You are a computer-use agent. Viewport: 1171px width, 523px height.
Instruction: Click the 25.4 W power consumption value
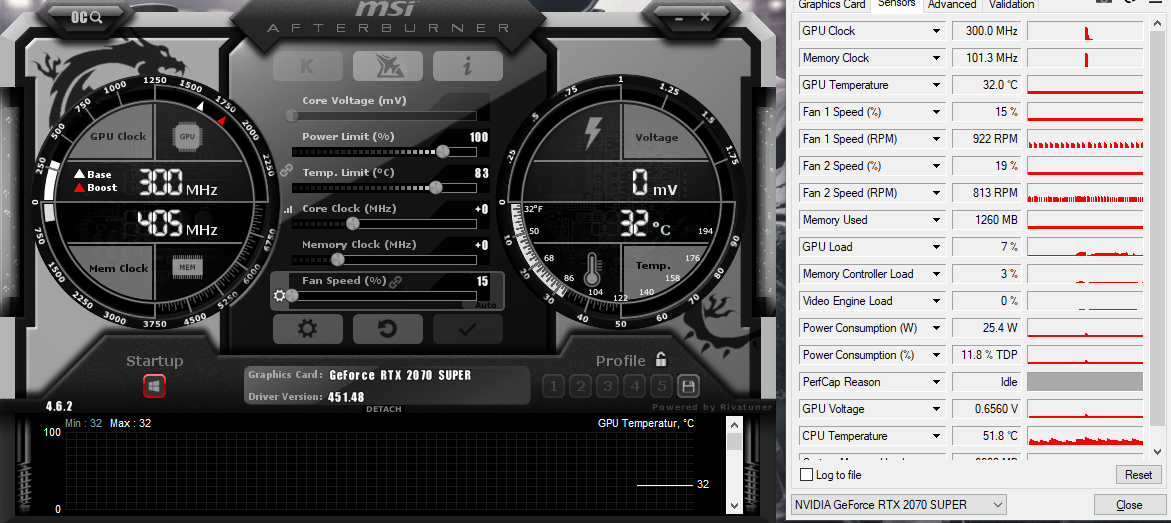tap(987, 328)
